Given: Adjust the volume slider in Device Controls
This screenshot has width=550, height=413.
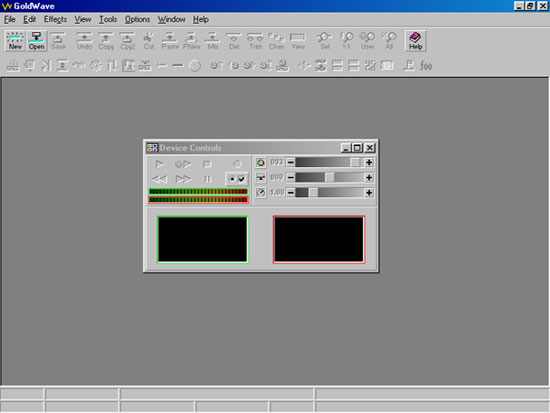Looking at the screenshot, I should (x=329, y=162).
